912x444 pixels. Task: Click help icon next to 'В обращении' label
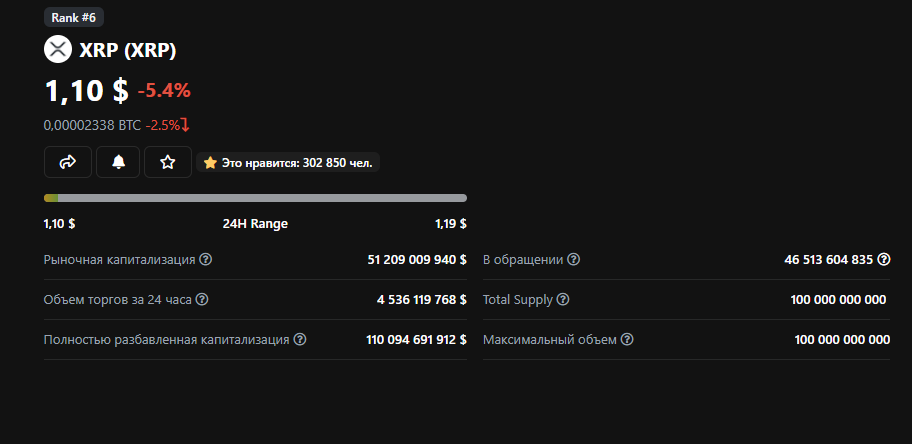tap(574, 259)
